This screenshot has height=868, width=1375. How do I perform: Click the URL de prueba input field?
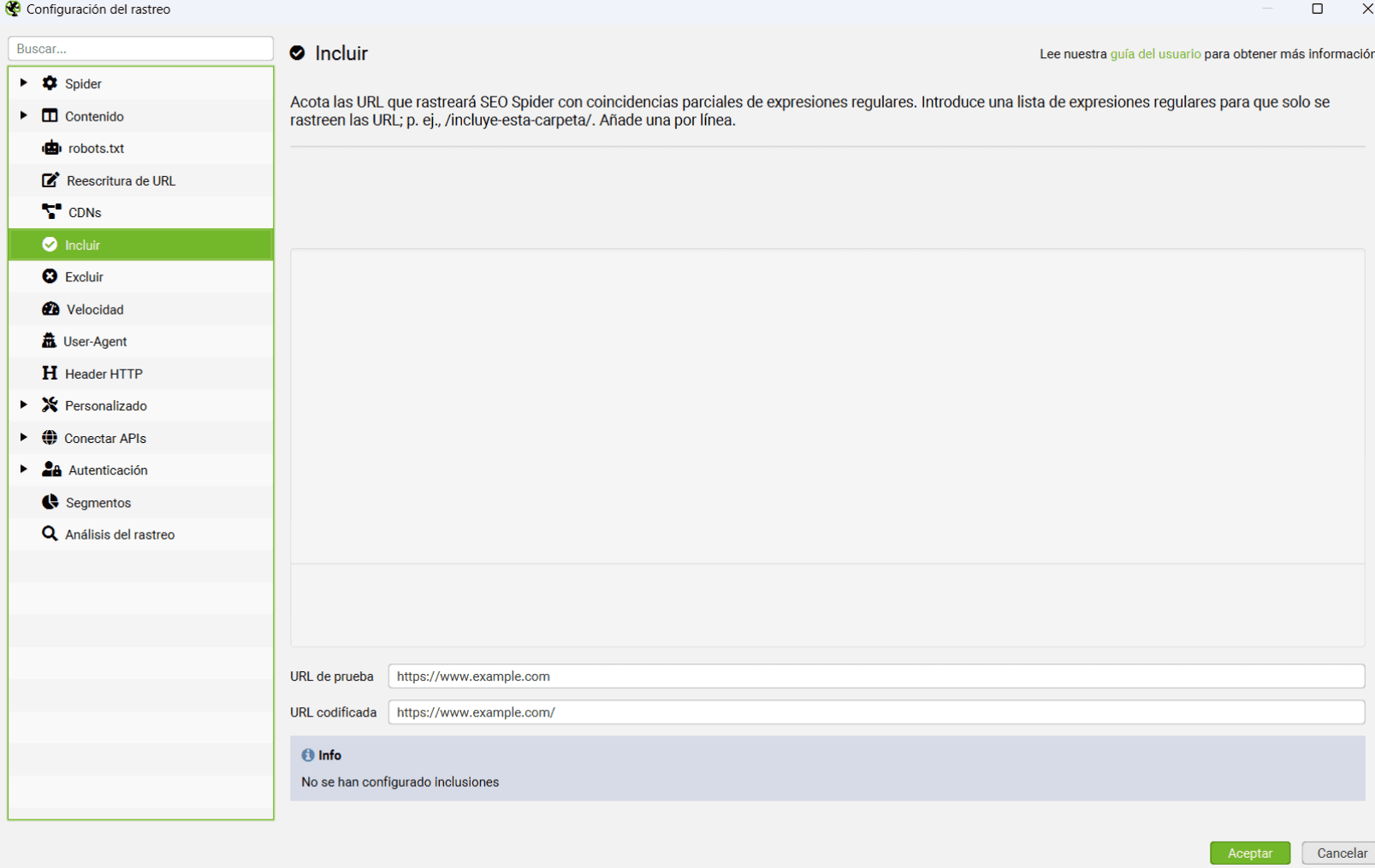(x=875, y=676)
